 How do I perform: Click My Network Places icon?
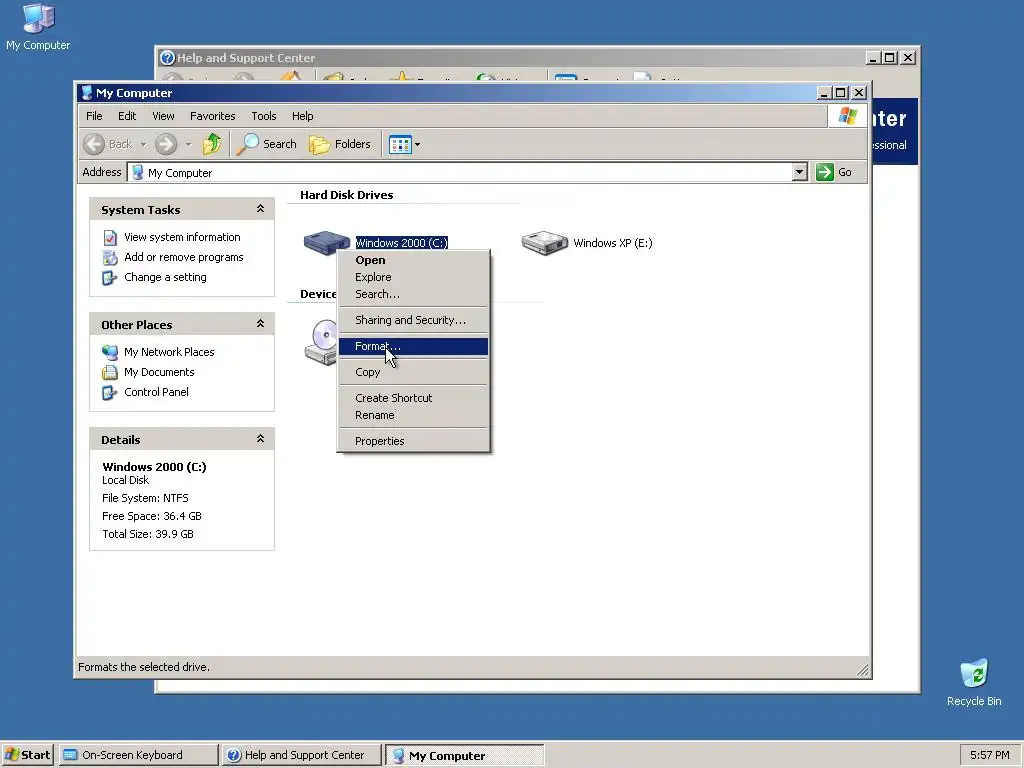coord(110,352)
